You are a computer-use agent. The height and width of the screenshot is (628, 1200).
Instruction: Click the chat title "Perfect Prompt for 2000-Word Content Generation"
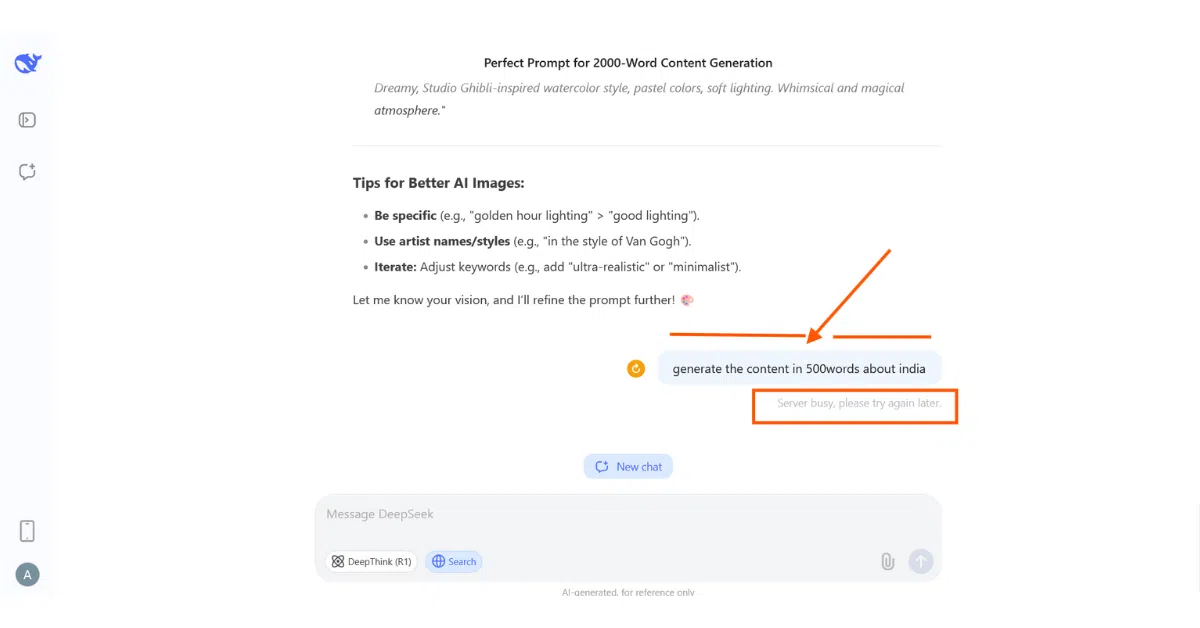628,63
